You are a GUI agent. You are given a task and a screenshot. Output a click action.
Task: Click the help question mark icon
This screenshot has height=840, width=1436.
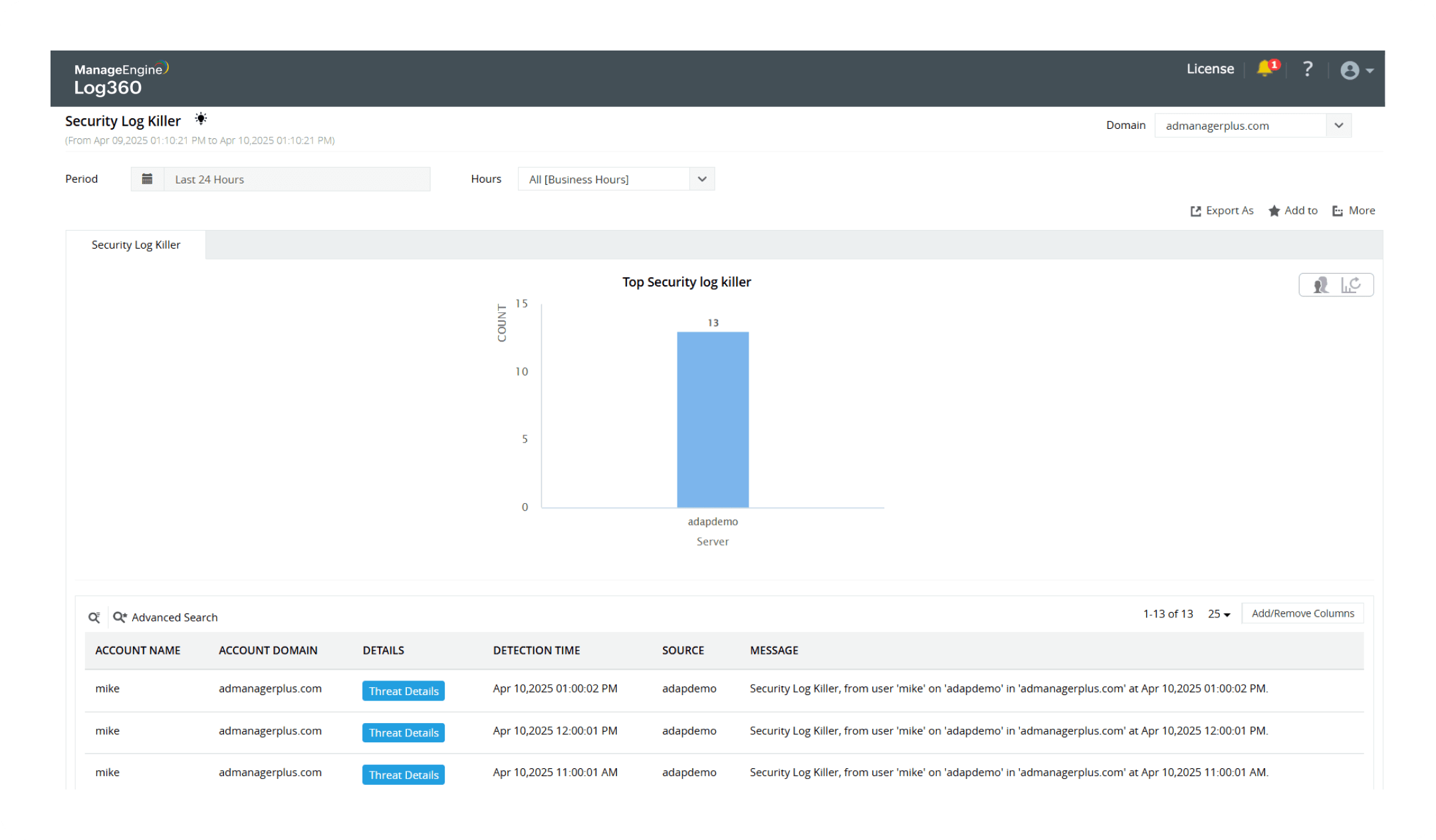pos(1307,69)
